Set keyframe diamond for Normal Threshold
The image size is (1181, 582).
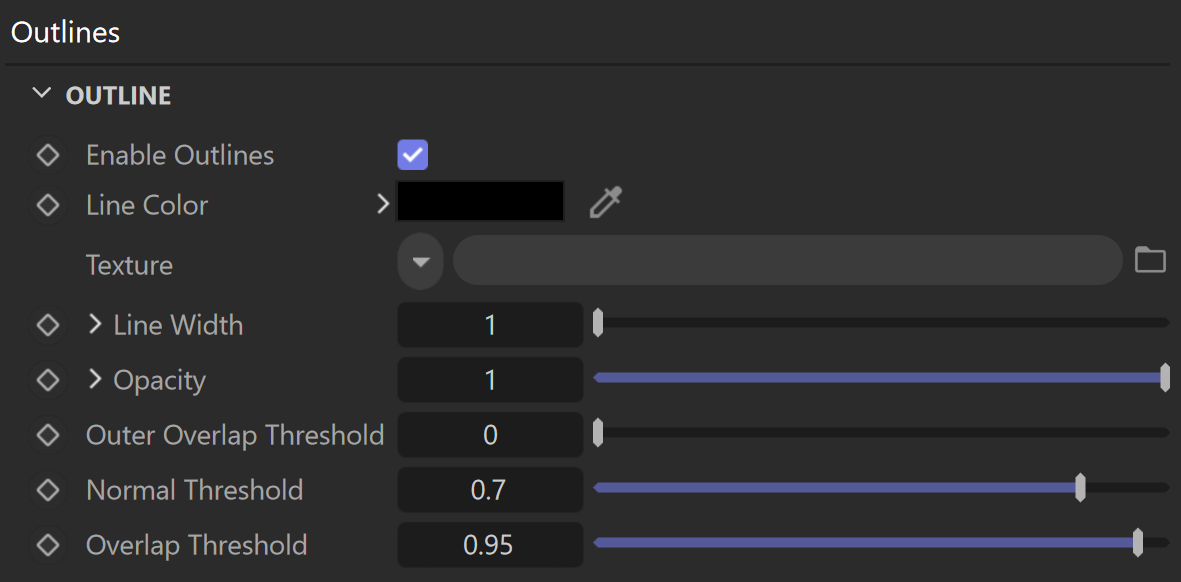coord(48,490)
